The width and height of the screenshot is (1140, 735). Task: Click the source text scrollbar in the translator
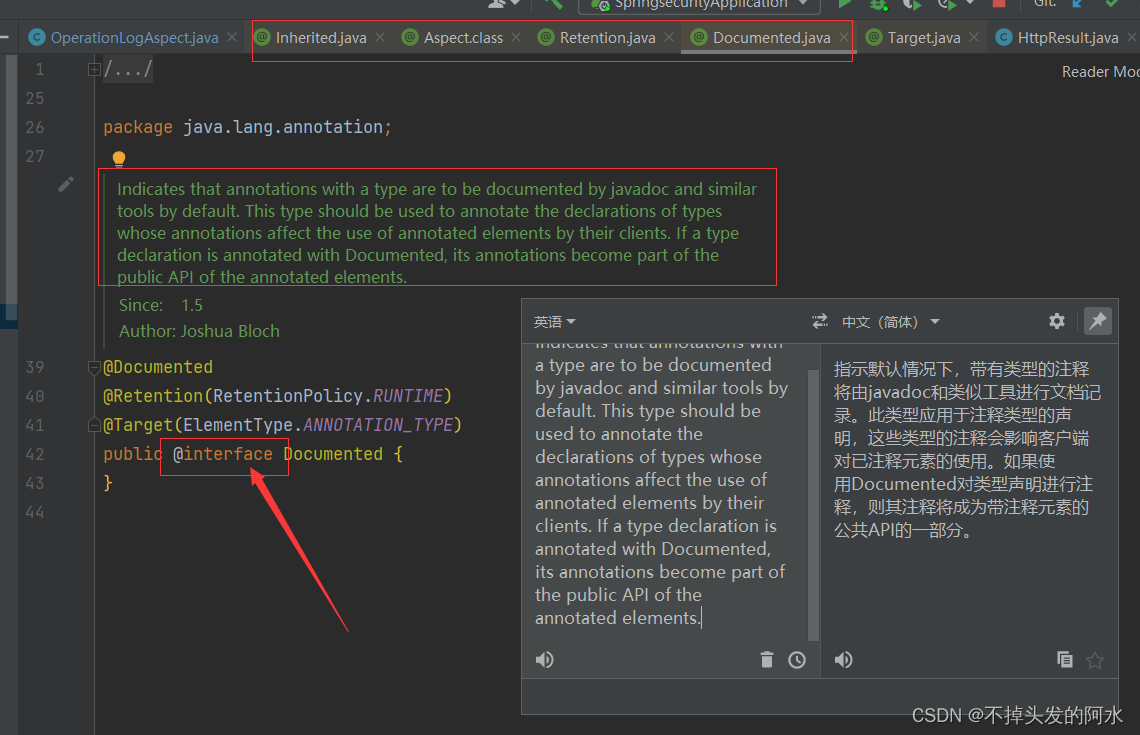[814, 505]
